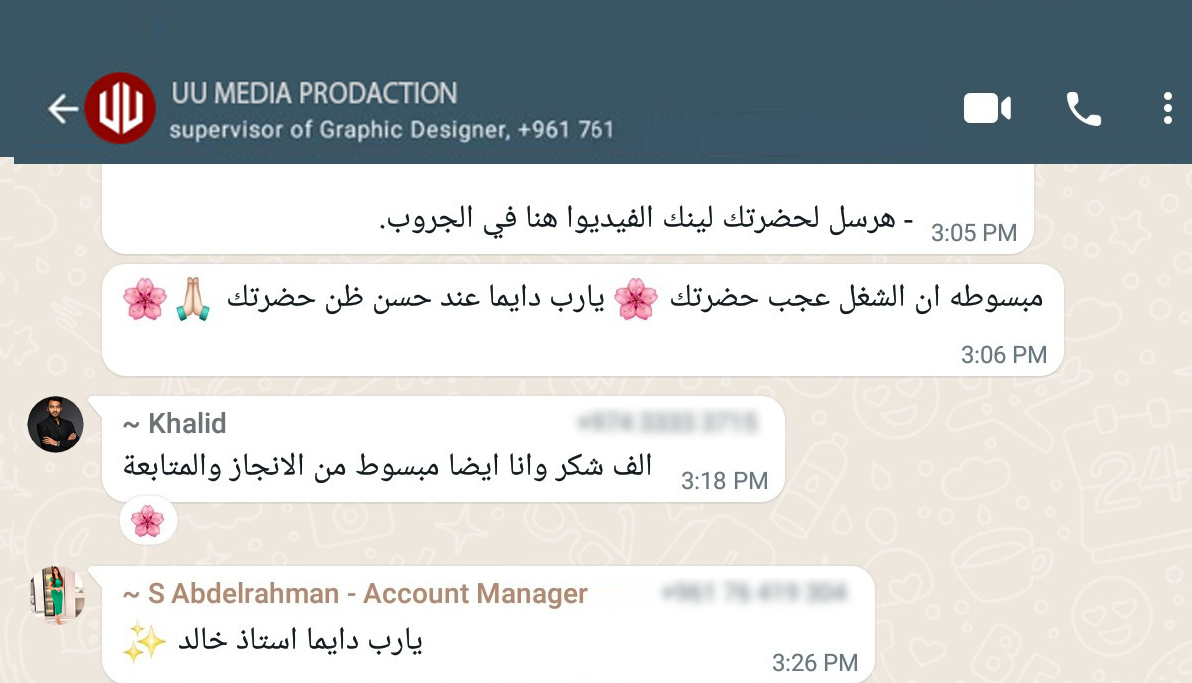
Task: Open the UU group profile picture
Action: point(121,108)
